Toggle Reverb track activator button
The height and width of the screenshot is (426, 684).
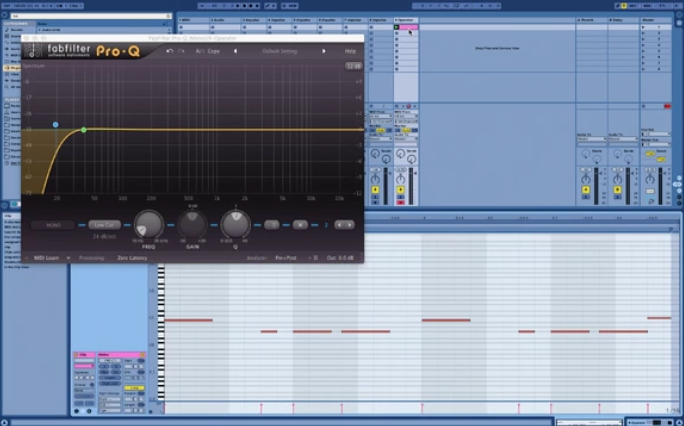(585, 190)
